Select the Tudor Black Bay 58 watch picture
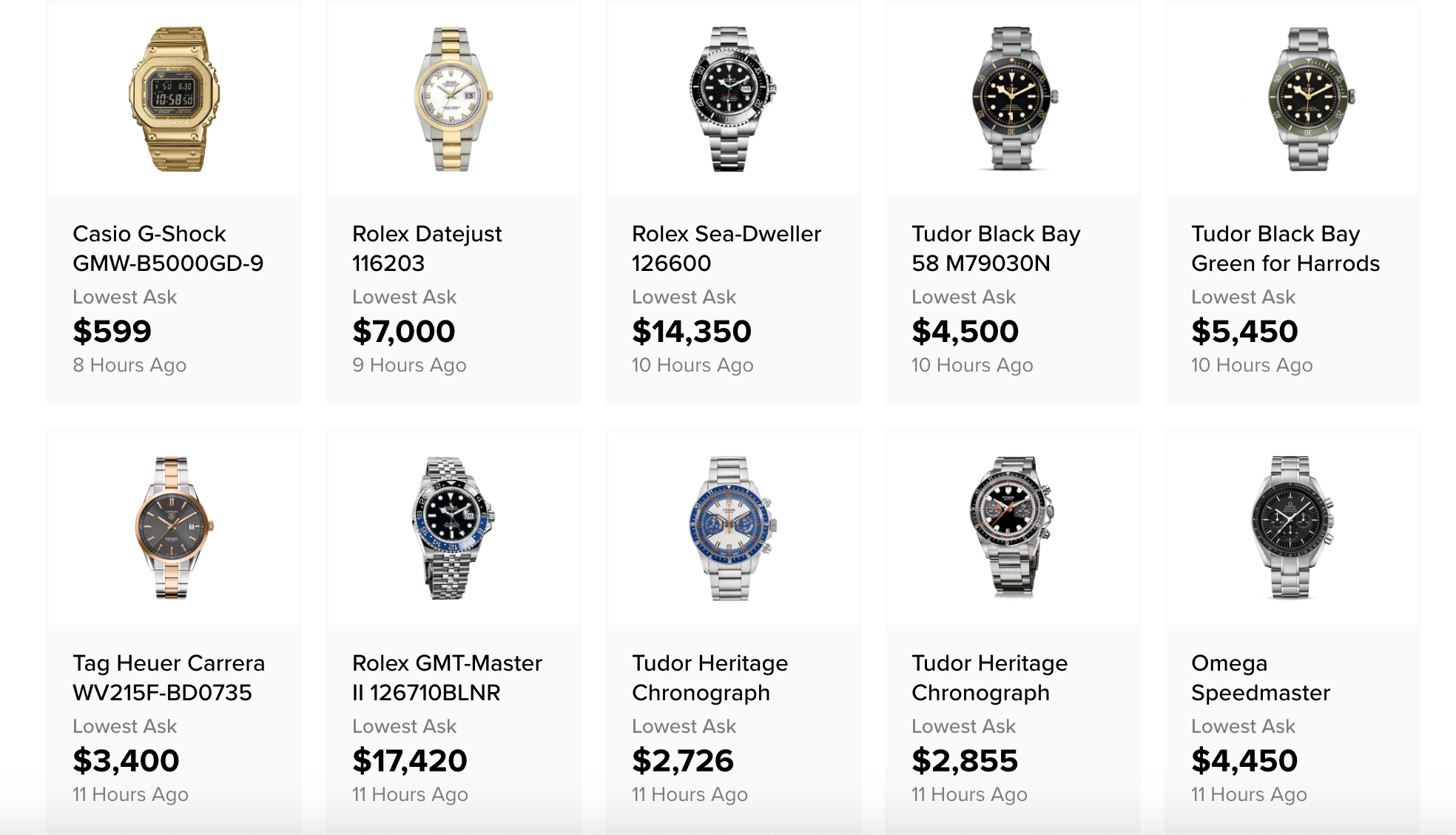The width and height of the screenshot is (1456, 835). point(1012,99)
